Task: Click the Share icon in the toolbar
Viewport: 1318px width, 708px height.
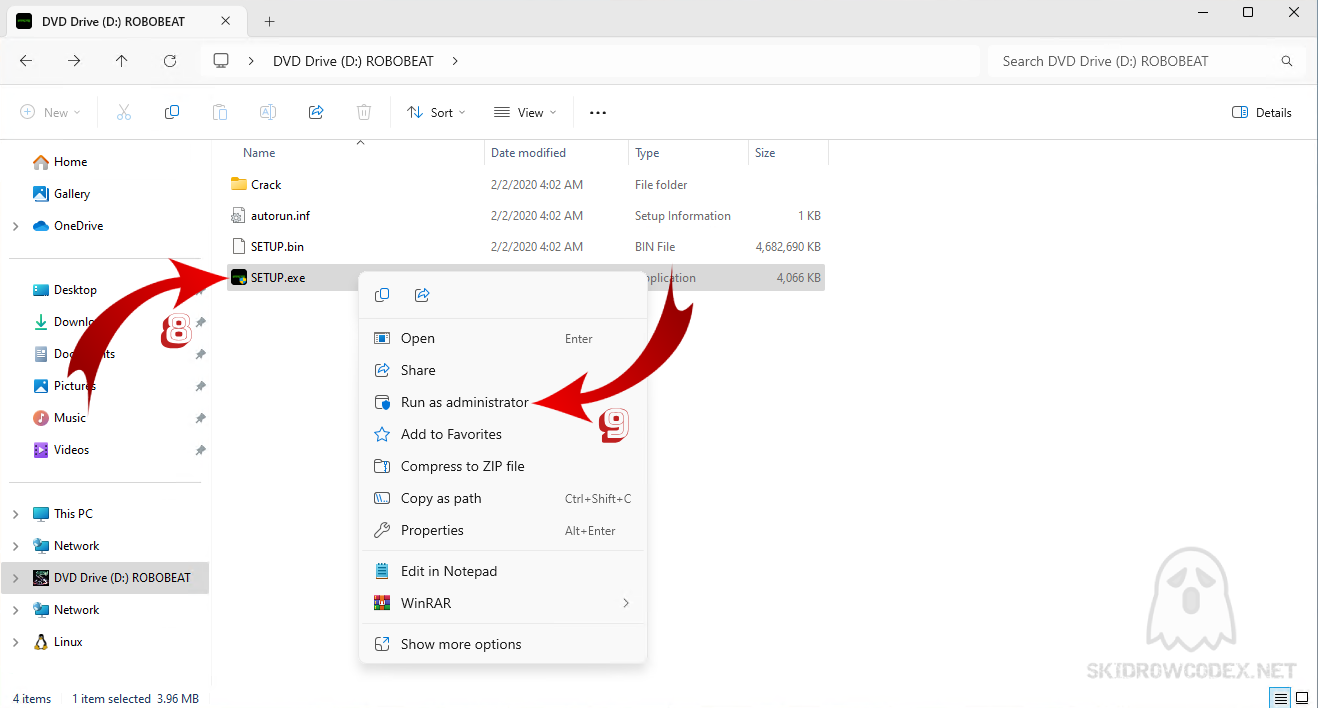Action: (316, 113)
